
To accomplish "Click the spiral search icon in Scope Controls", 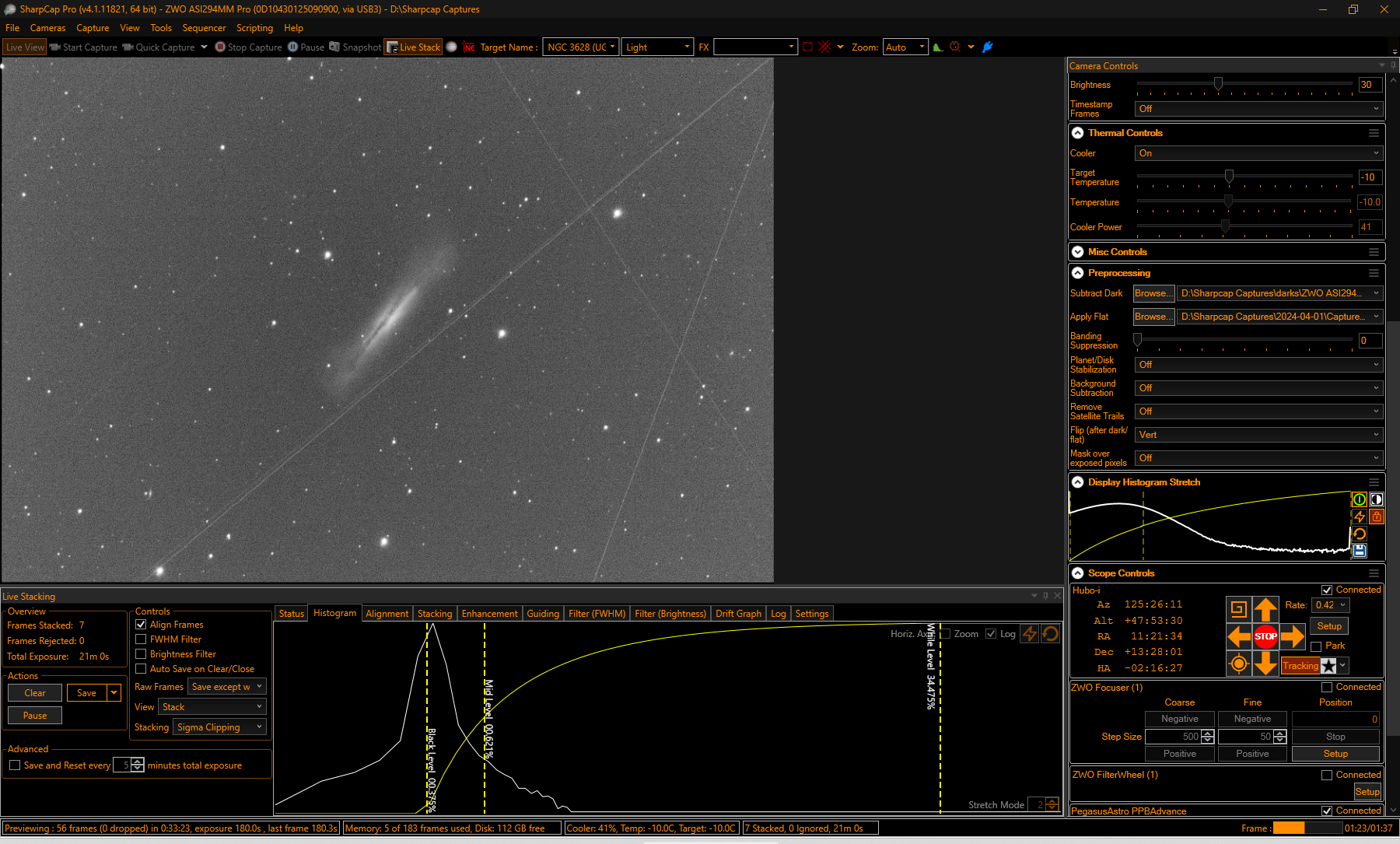I will click(x=1239, y=609).
